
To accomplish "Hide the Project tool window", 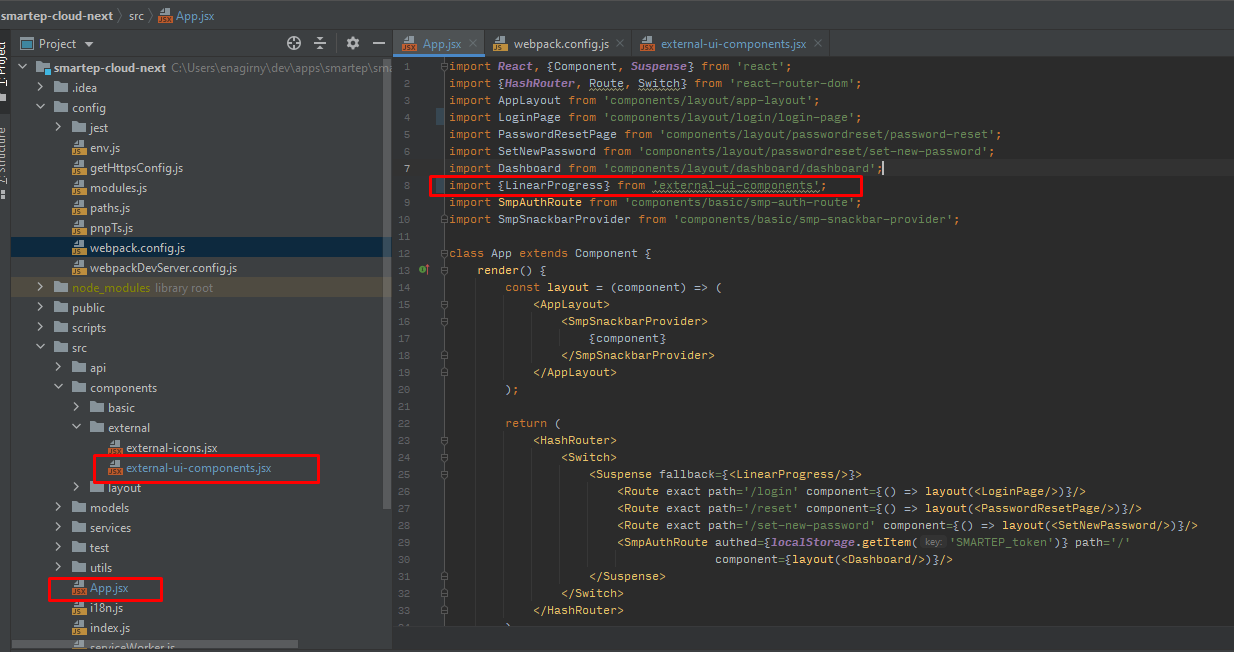I will click(x=379, y=43).
